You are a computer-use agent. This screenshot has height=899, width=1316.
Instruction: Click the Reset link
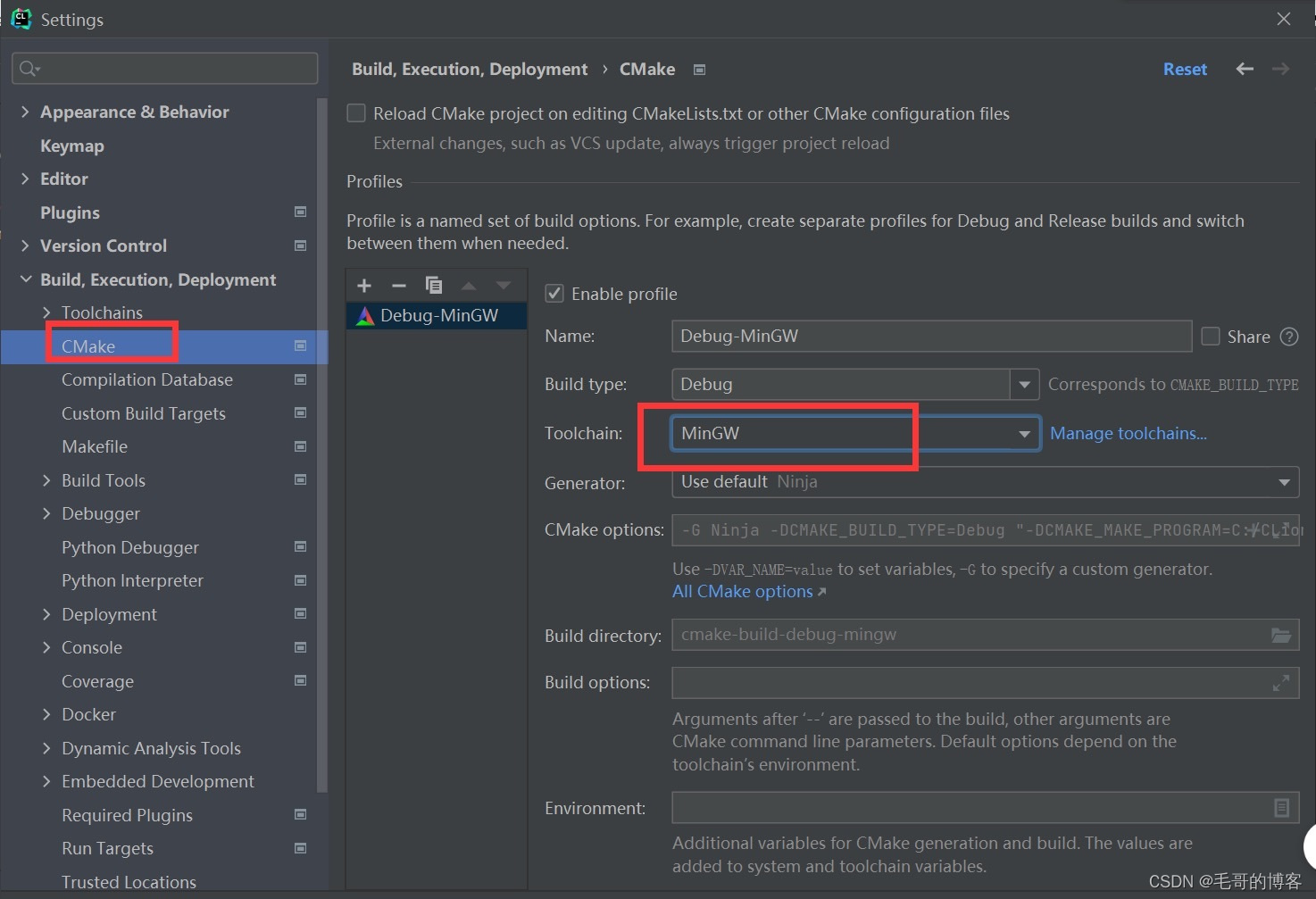click(x=1185, y=69)
